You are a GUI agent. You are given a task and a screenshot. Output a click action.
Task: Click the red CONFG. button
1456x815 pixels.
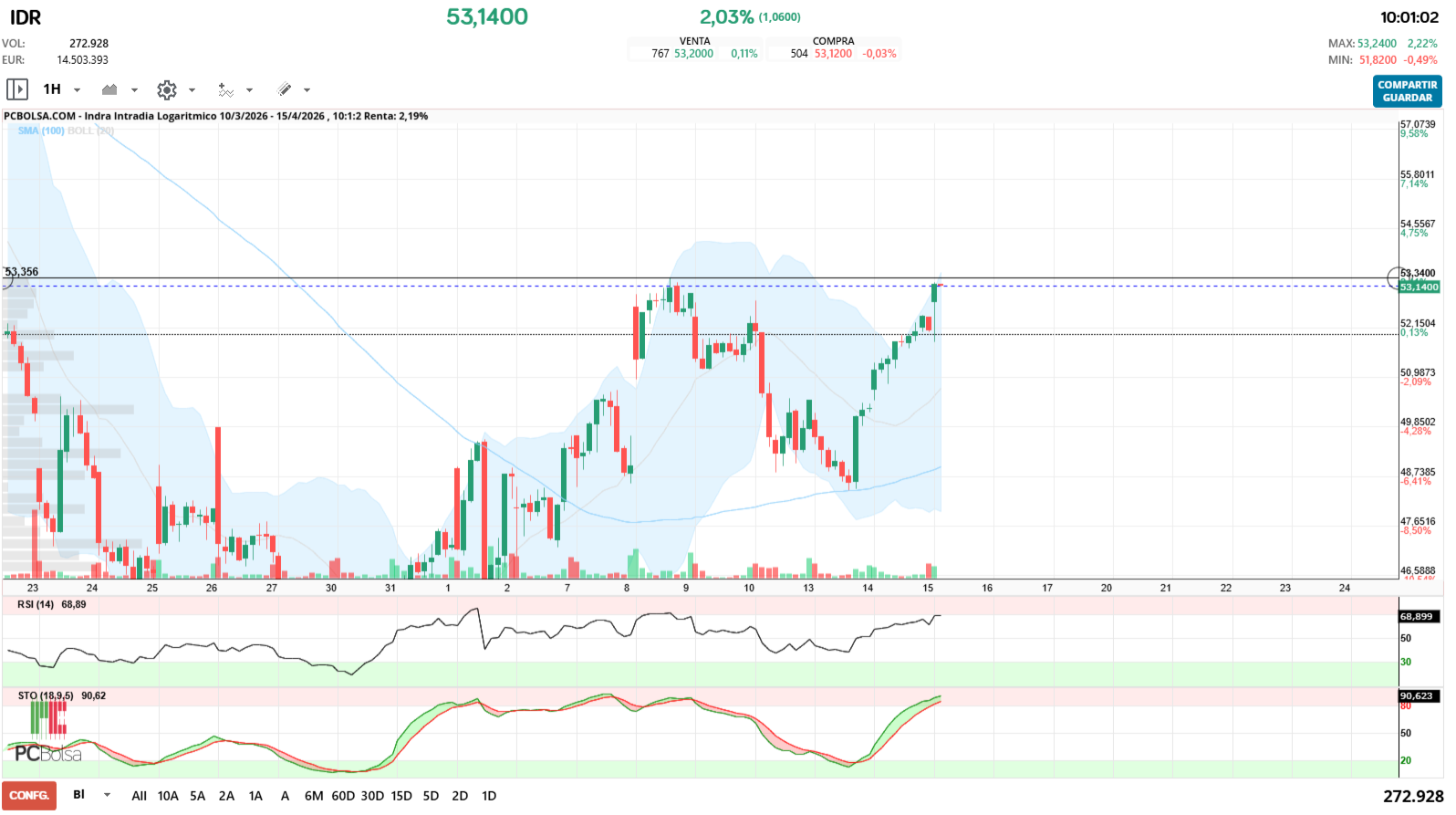pos(29,795)
